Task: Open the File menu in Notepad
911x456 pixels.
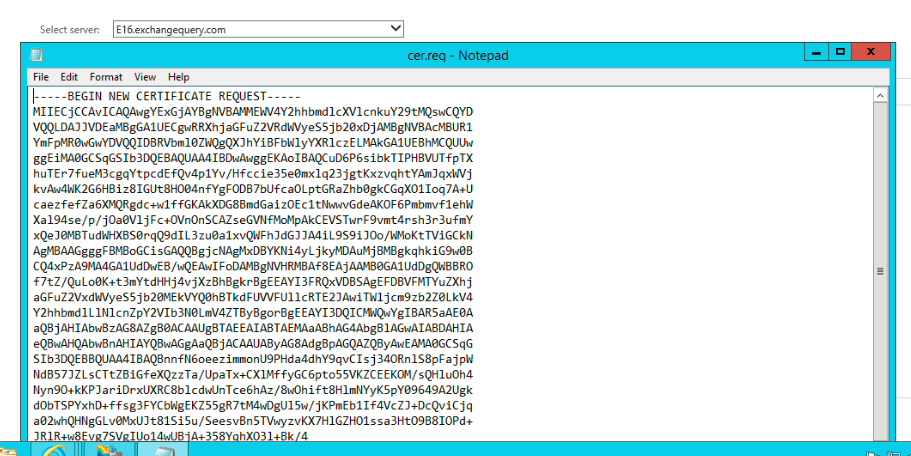Action: click(41, 77)
